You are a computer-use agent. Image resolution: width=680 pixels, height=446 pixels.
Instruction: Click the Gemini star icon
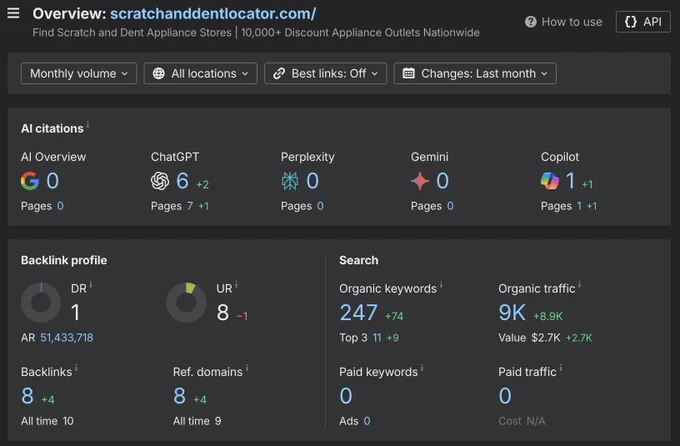[x=420, y=180]
